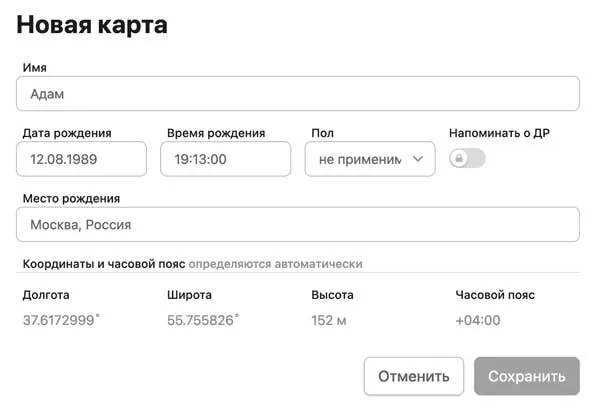This screenshot has width=600, height=418.
Task: Click the «Часовой пояс» column label
Action: (x=495, y=295)
